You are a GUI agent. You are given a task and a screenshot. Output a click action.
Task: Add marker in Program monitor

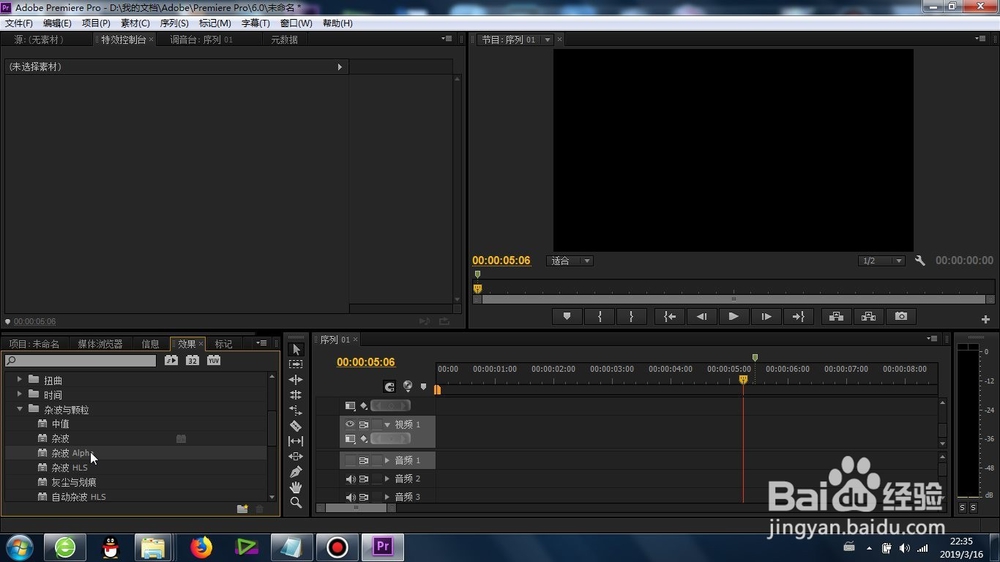[x=566, y=316]
